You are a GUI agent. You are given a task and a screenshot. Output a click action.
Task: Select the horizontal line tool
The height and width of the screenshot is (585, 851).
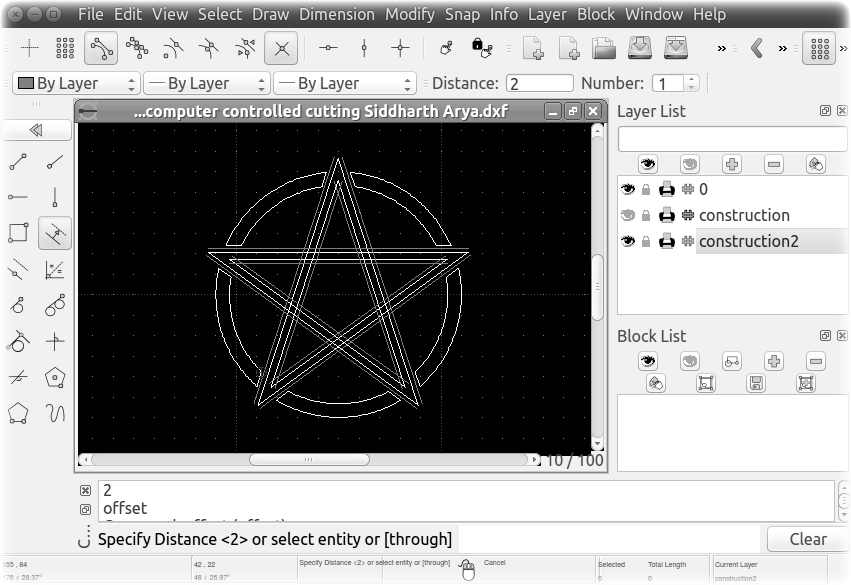(x=18, y=197)
